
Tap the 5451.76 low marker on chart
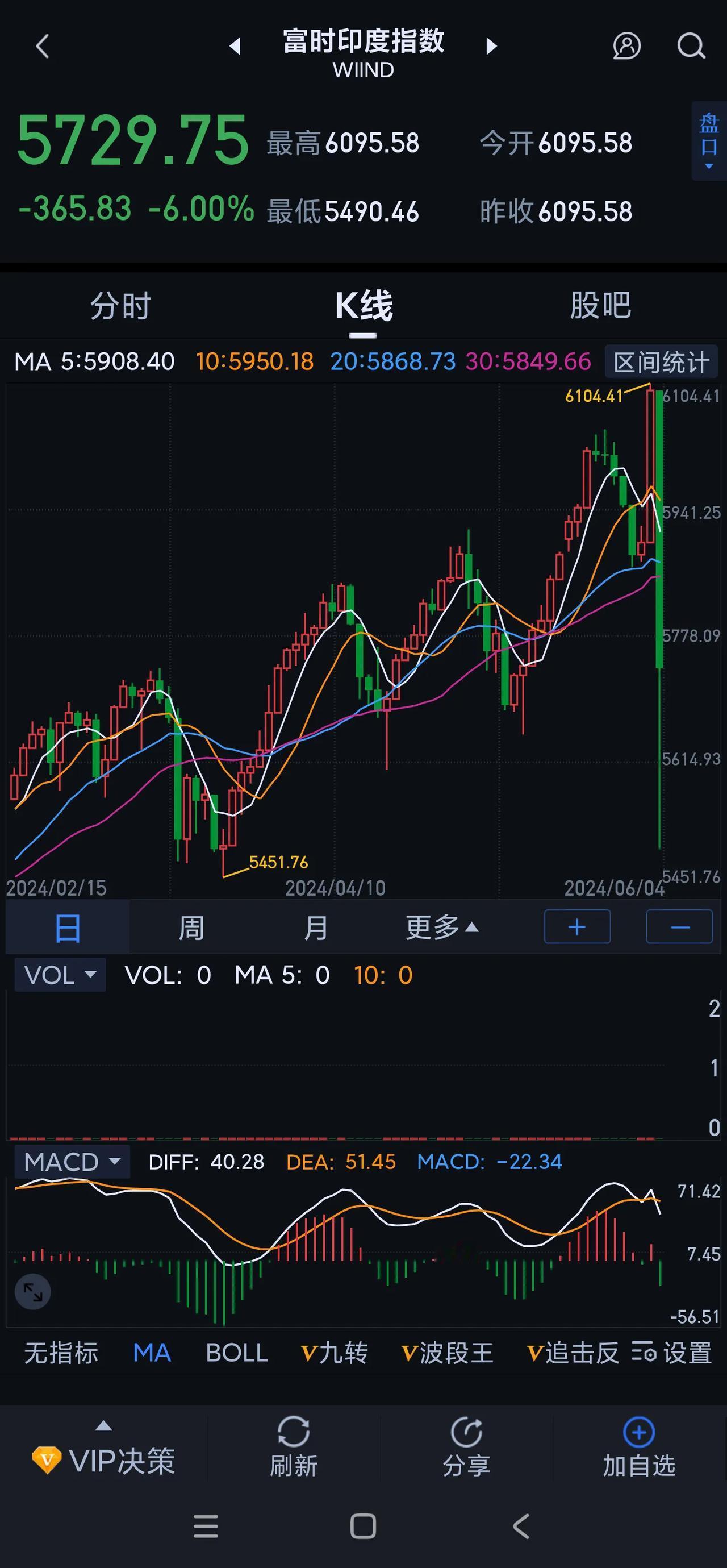coord(279,862)
